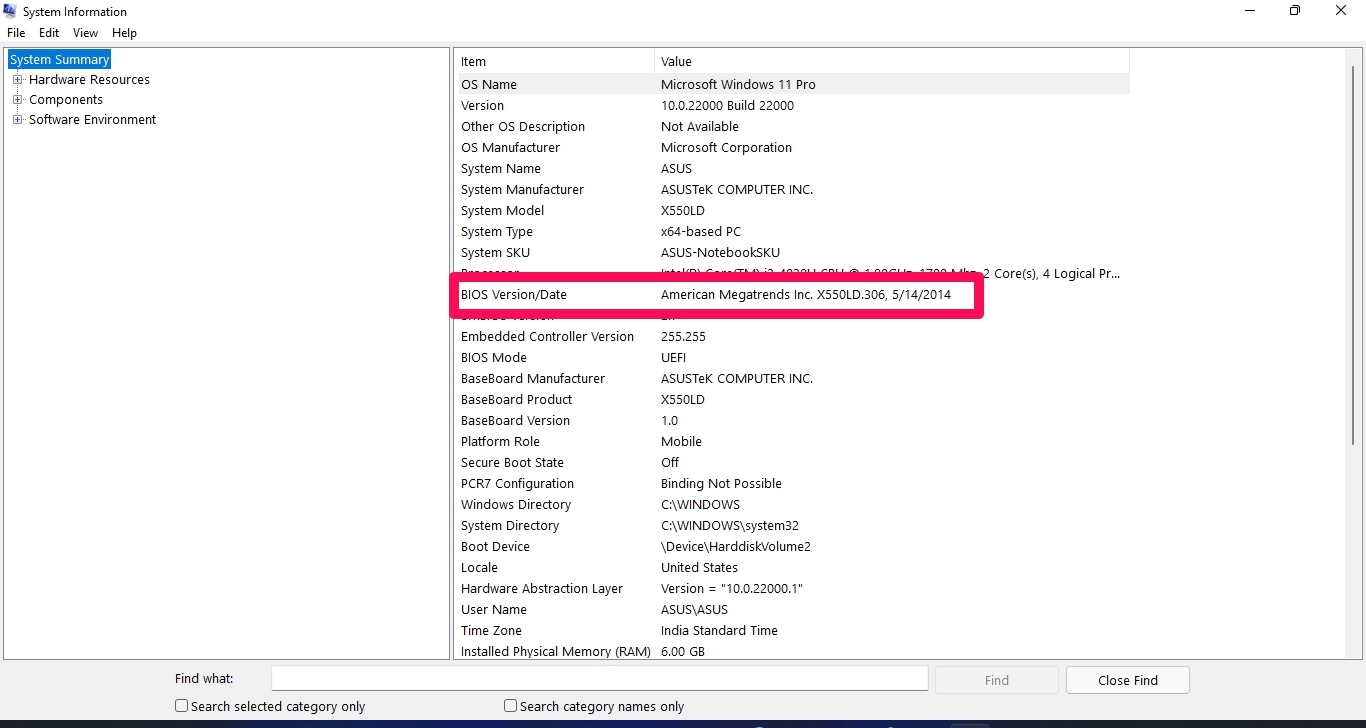
Task: Click the Value column header
Action: point(890,62)
